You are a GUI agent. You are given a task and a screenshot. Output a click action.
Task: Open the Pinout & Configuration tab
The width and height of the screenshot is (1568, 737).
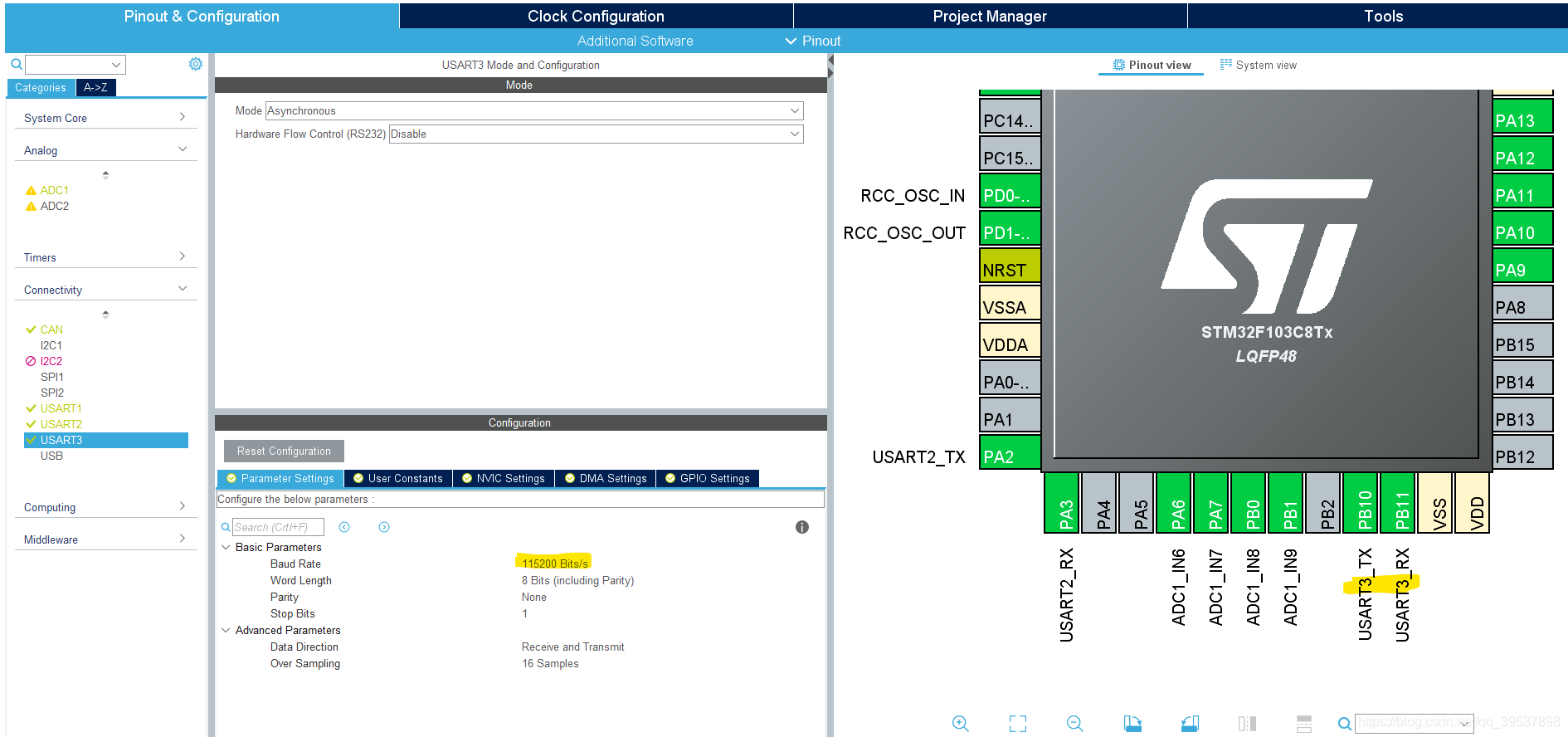[x=202, y=16]
